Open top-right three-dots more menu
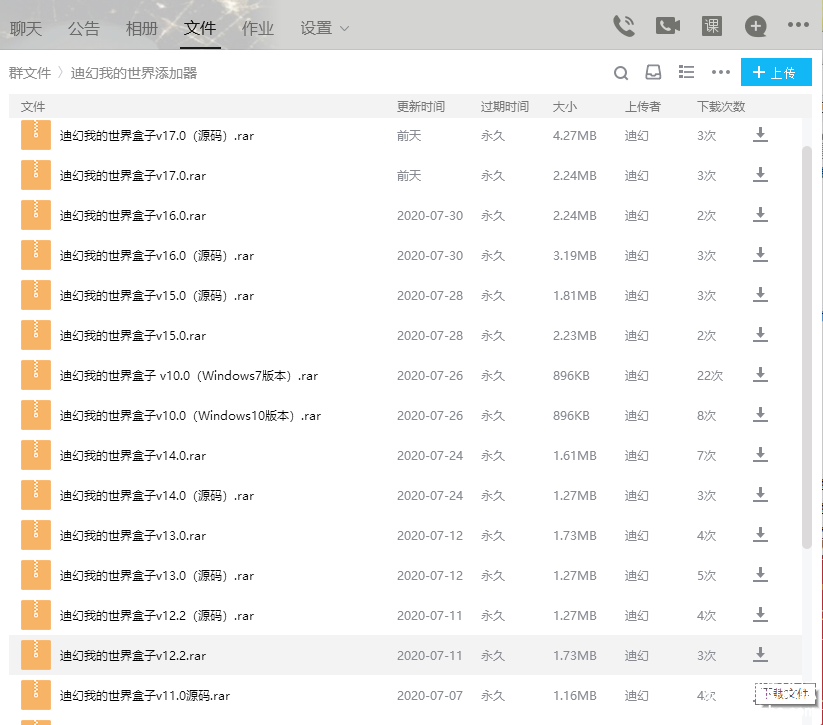823x725 pixels. click(x=797, y=26)
